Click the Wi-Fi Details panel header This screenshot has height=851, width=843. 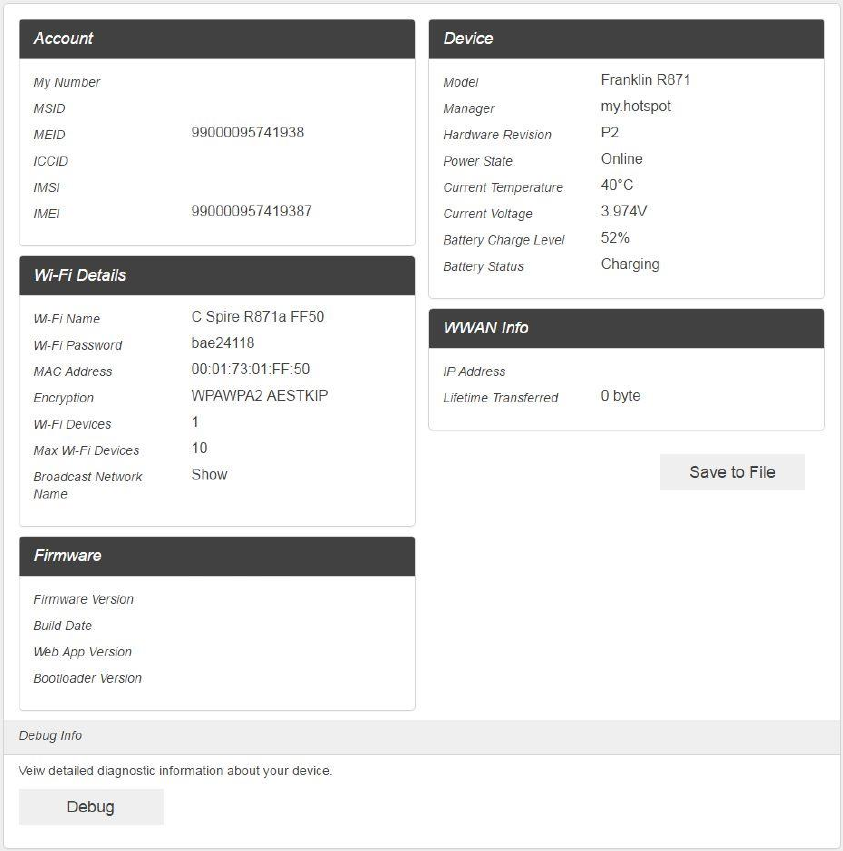(217, 276)
